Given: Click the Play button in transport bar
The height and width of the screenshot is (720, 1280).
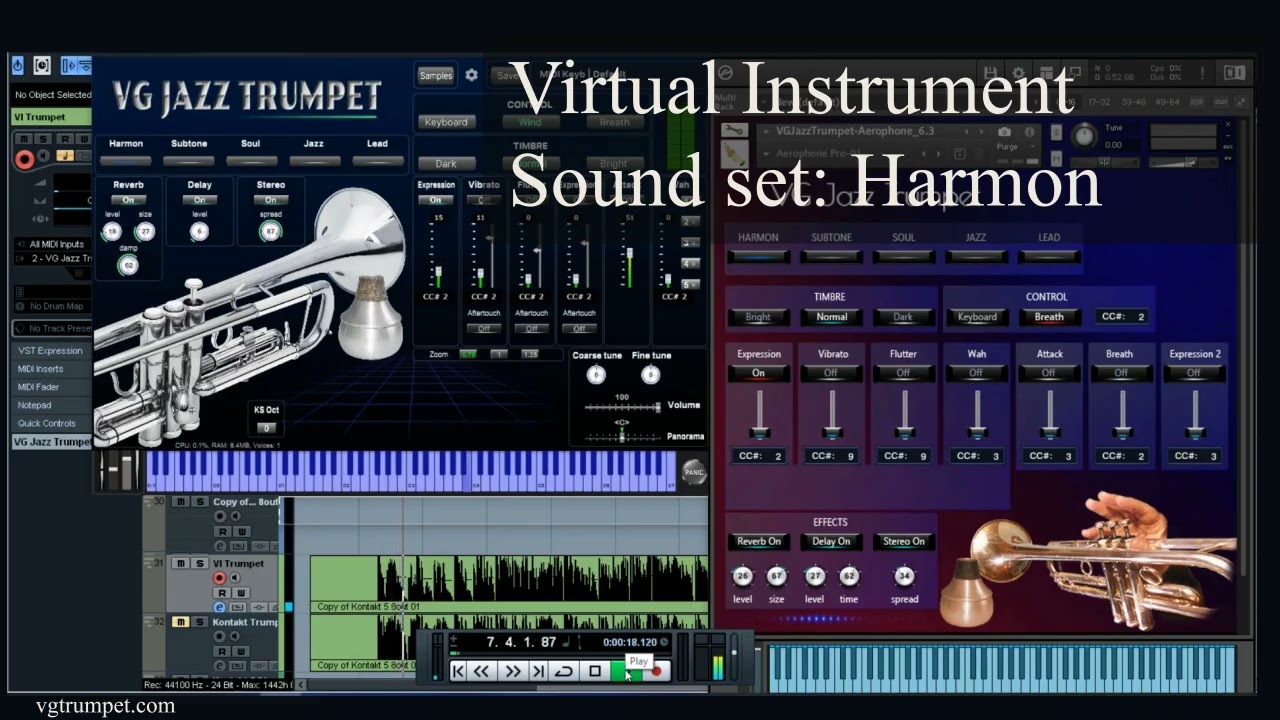Looking at the screenshot, I should (624, 672).
